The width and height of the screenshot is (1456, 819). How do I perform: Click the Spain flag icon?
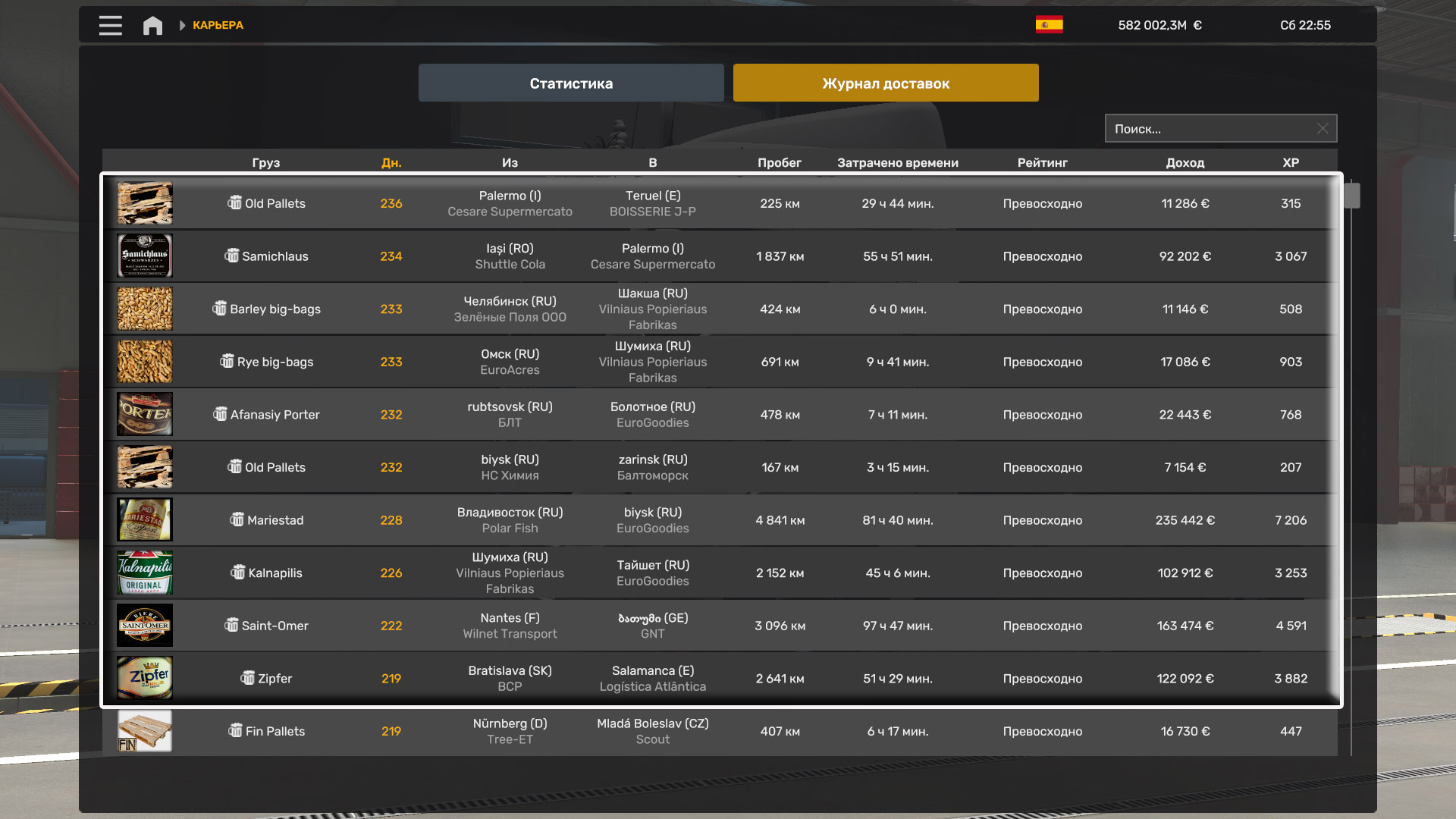coord(1049,25)
